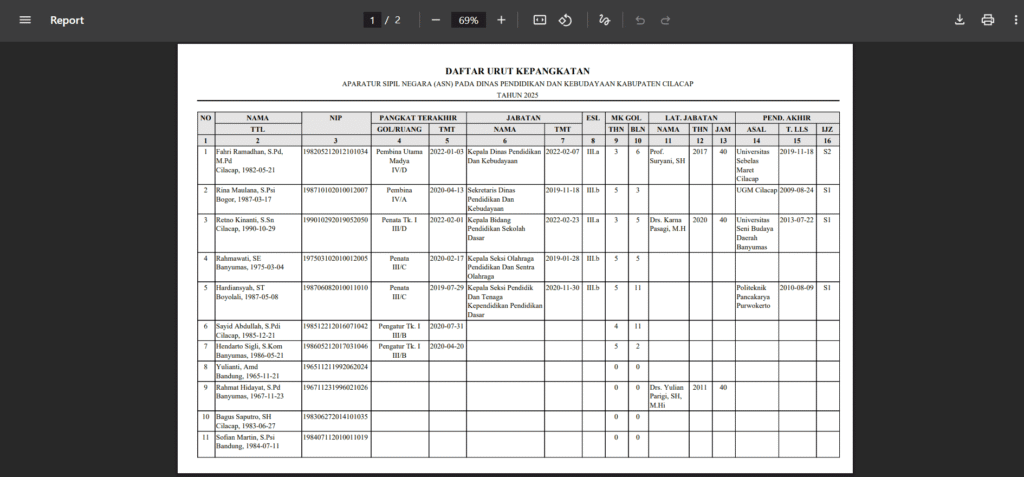1024x477 pixels.
Task: Toggle fit to page view
Action: [x=540, y=20]
